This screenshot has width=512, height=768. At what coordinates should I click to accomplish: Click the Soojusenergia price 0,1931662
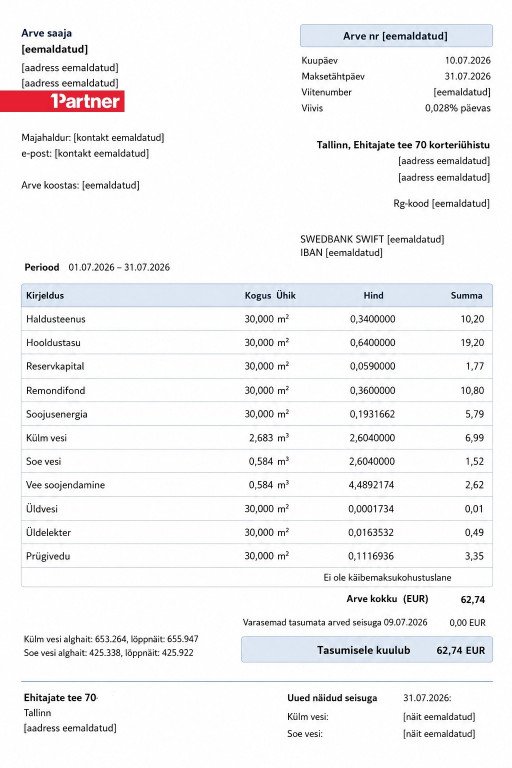coord(372,414)
